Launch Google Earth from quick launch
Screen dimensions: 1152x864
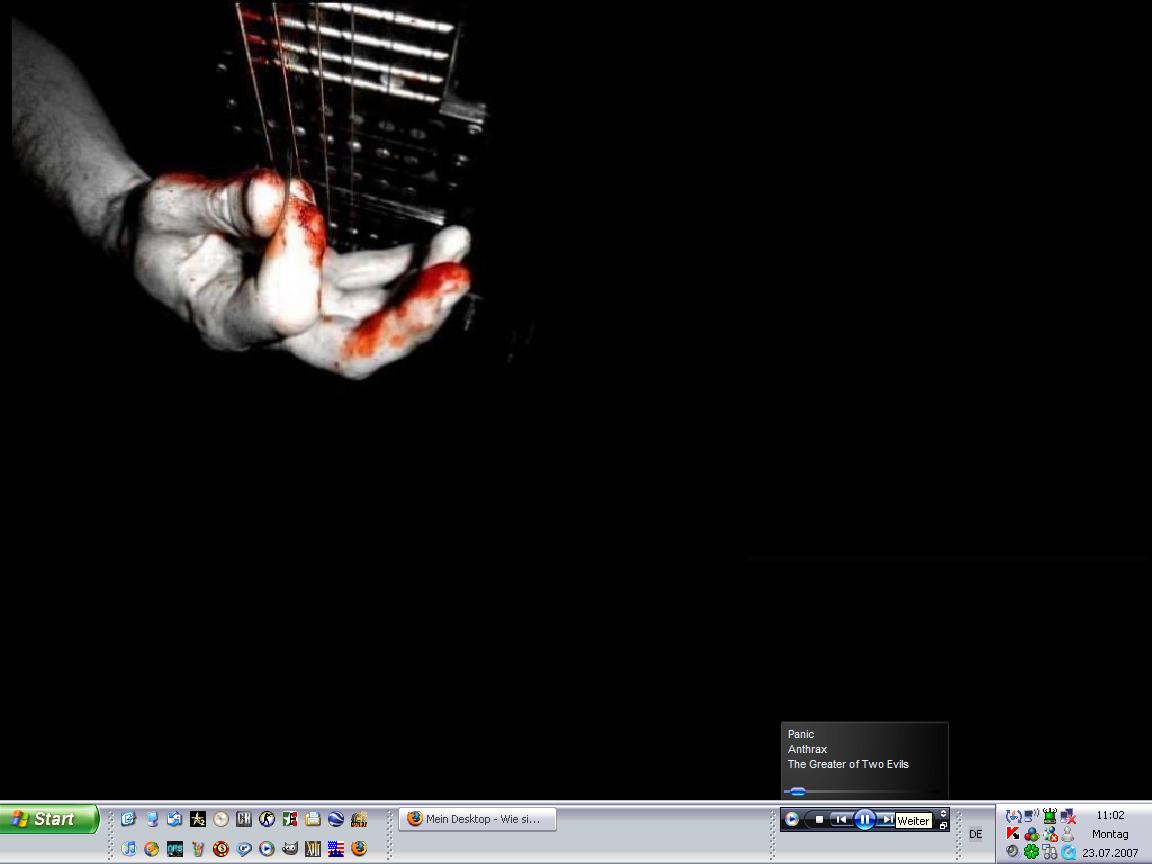pyautogui.click(x=336, y=819)
